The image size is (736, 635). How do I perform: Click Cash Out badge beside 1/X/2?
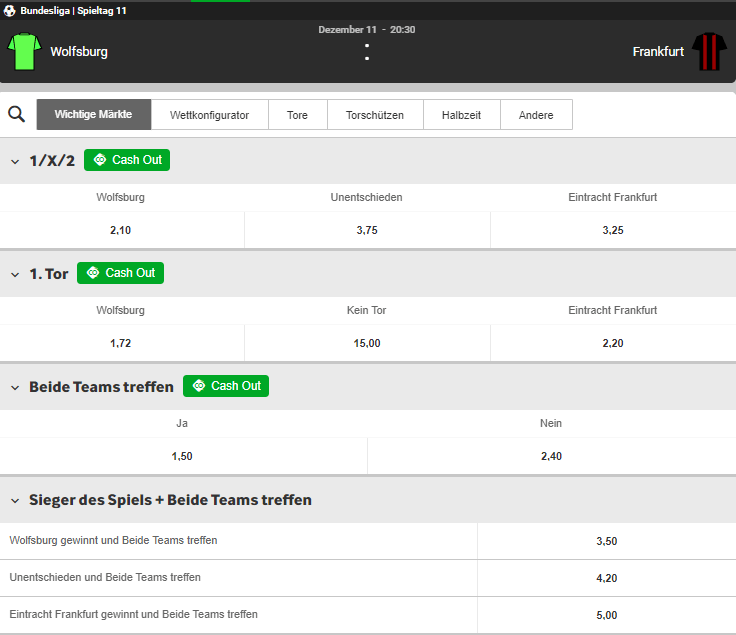(127, 160)
